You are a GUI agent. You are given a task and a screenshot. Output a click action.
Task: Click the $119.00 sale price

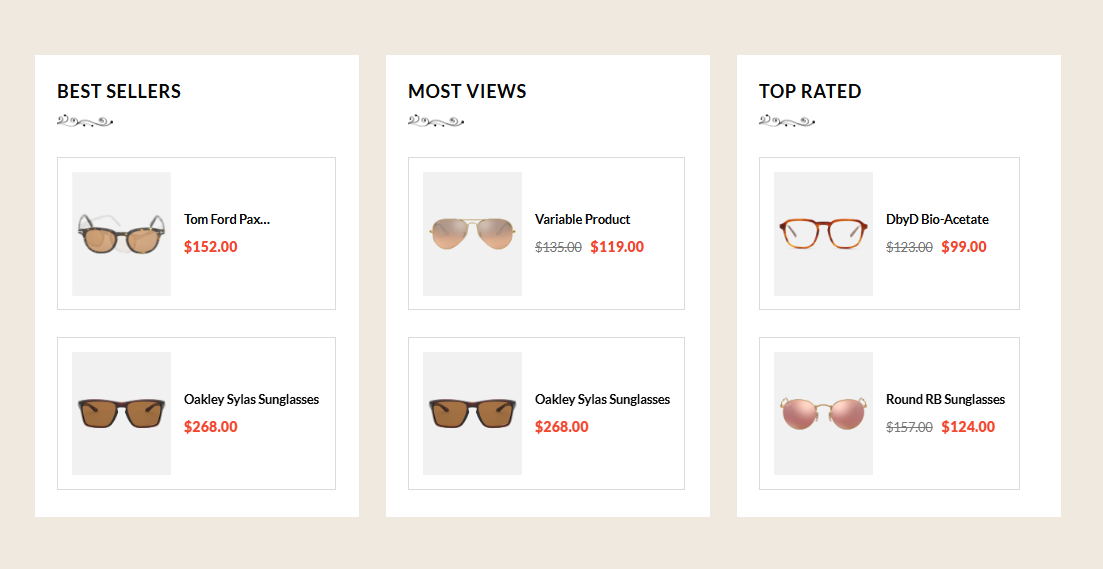click(617, 247)
